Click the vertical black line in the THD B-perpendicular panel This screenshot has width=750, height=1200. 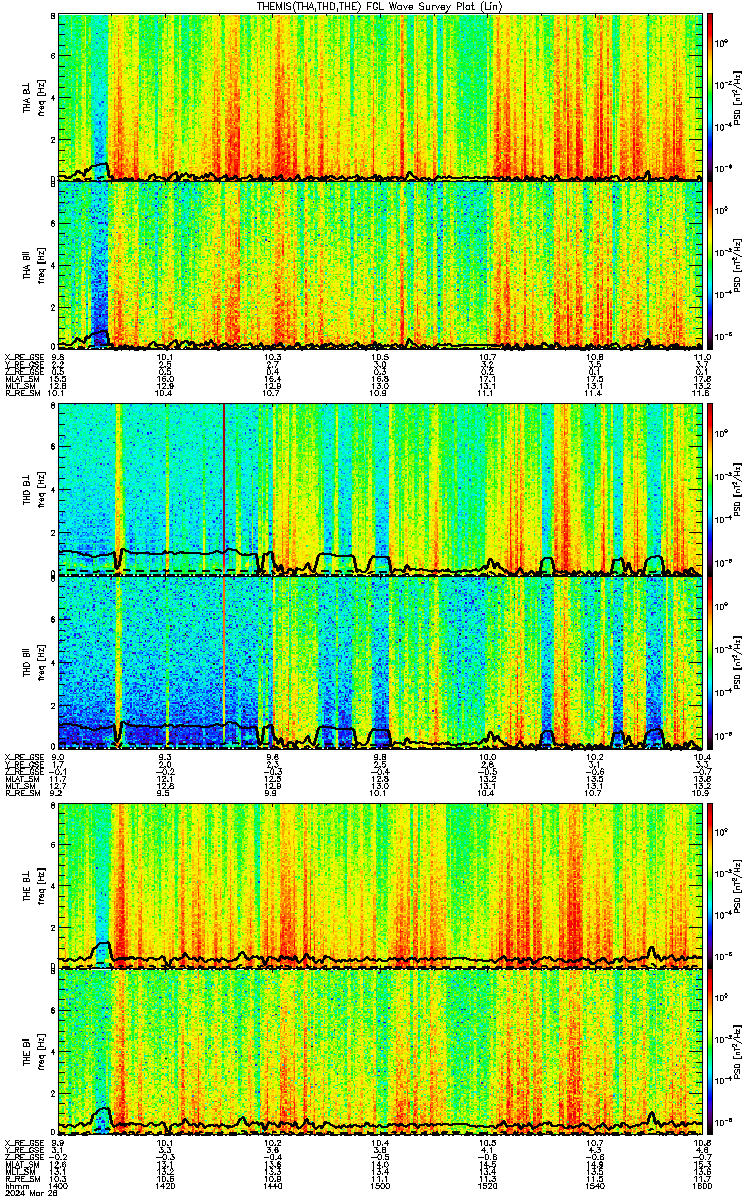[224, 488]
